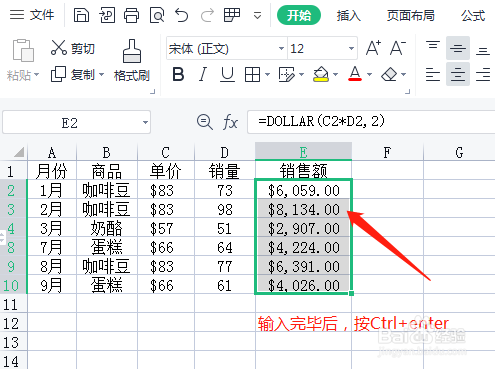Click the Undo arrow

pos(182,15)
